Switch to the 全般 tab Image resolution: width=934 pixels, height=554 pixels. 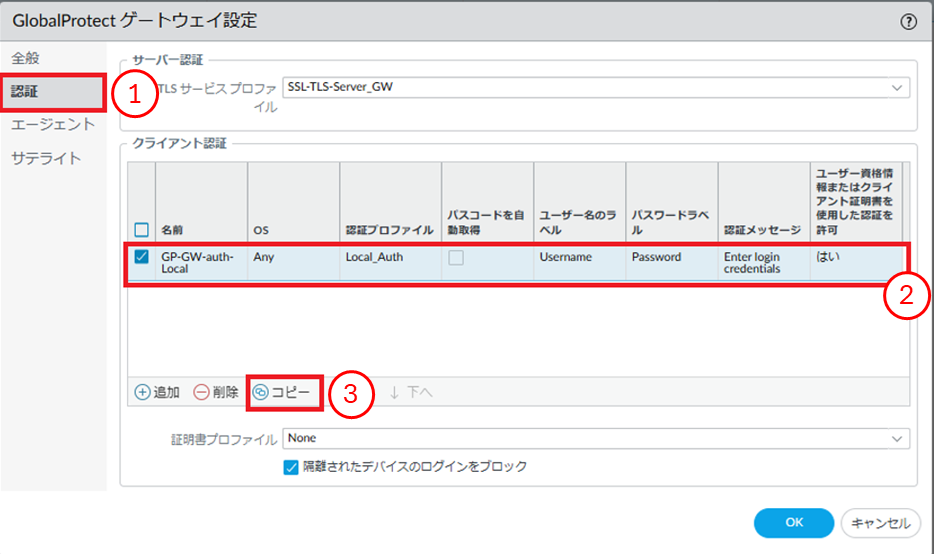(26, 58)
